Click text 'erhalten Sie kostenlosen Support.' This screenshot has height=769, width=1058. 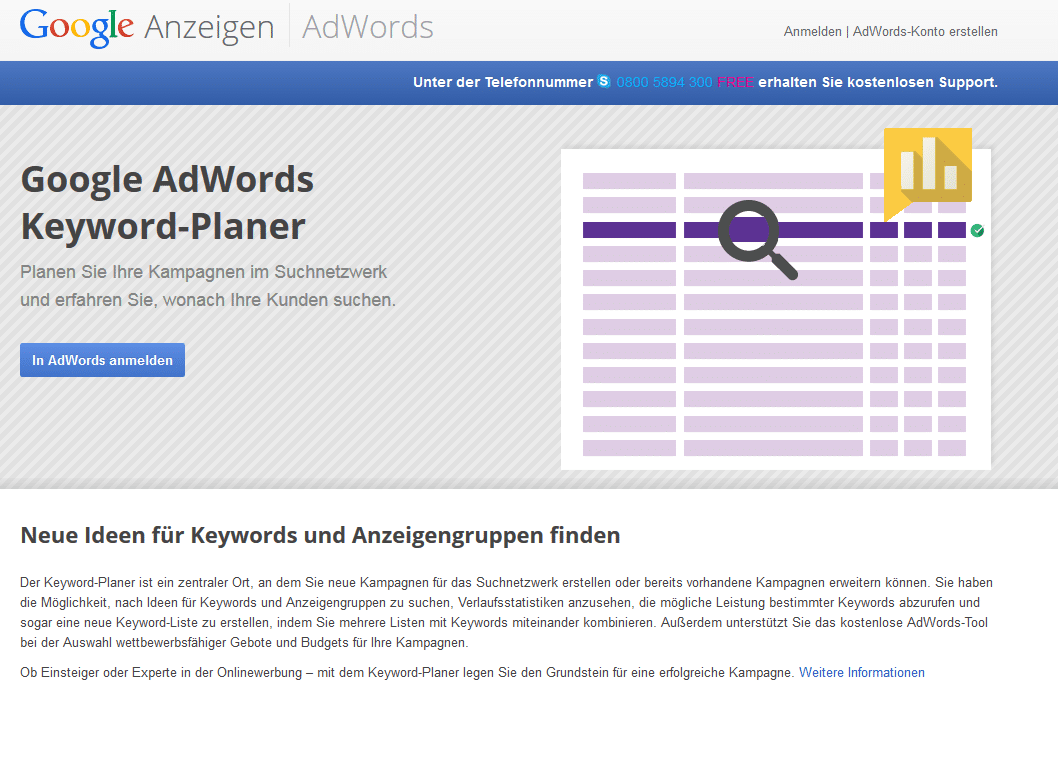coord(878,82)
